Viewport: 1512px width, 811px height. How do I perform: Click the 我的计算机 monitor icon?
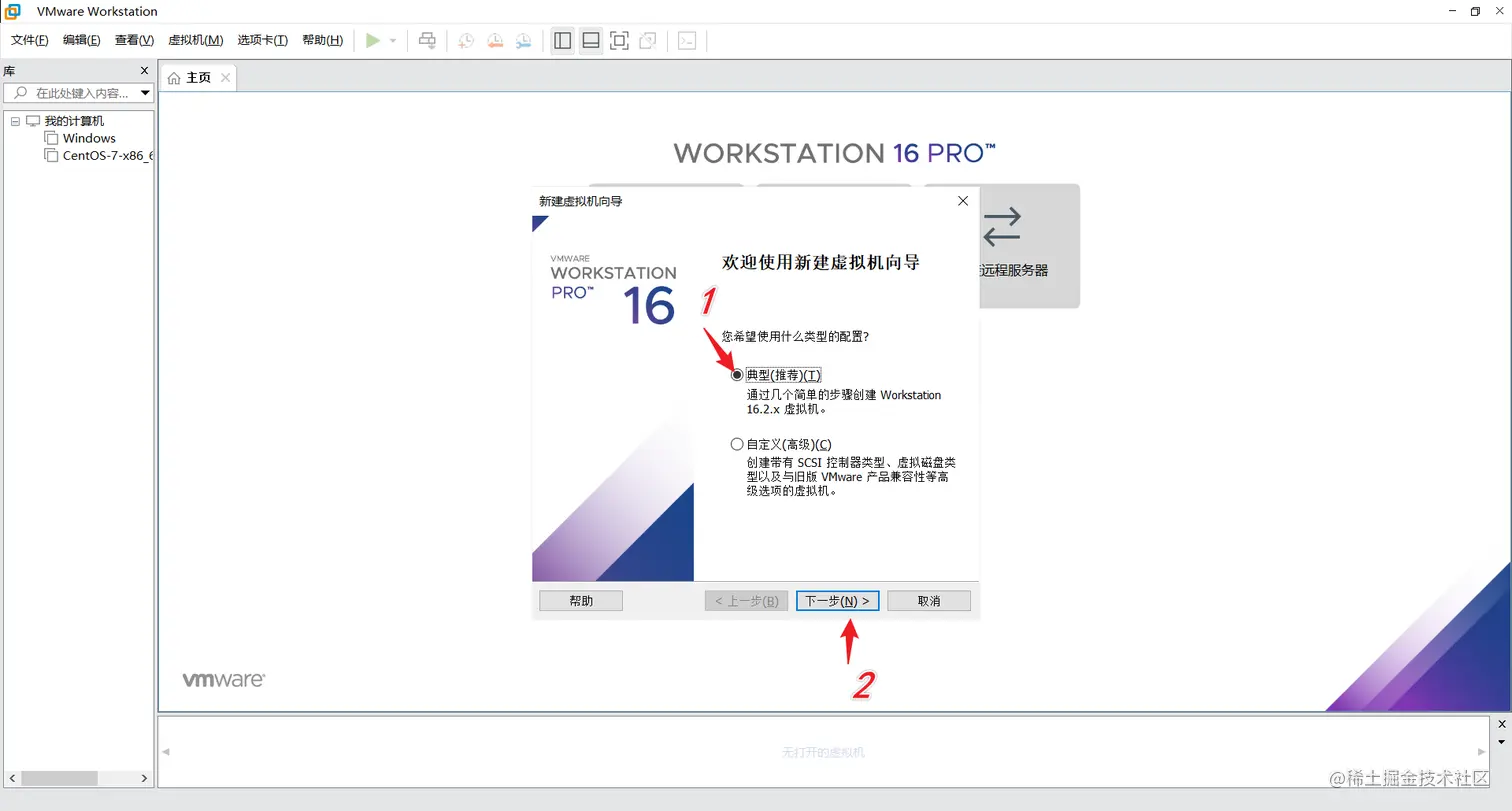click(33, 121)
